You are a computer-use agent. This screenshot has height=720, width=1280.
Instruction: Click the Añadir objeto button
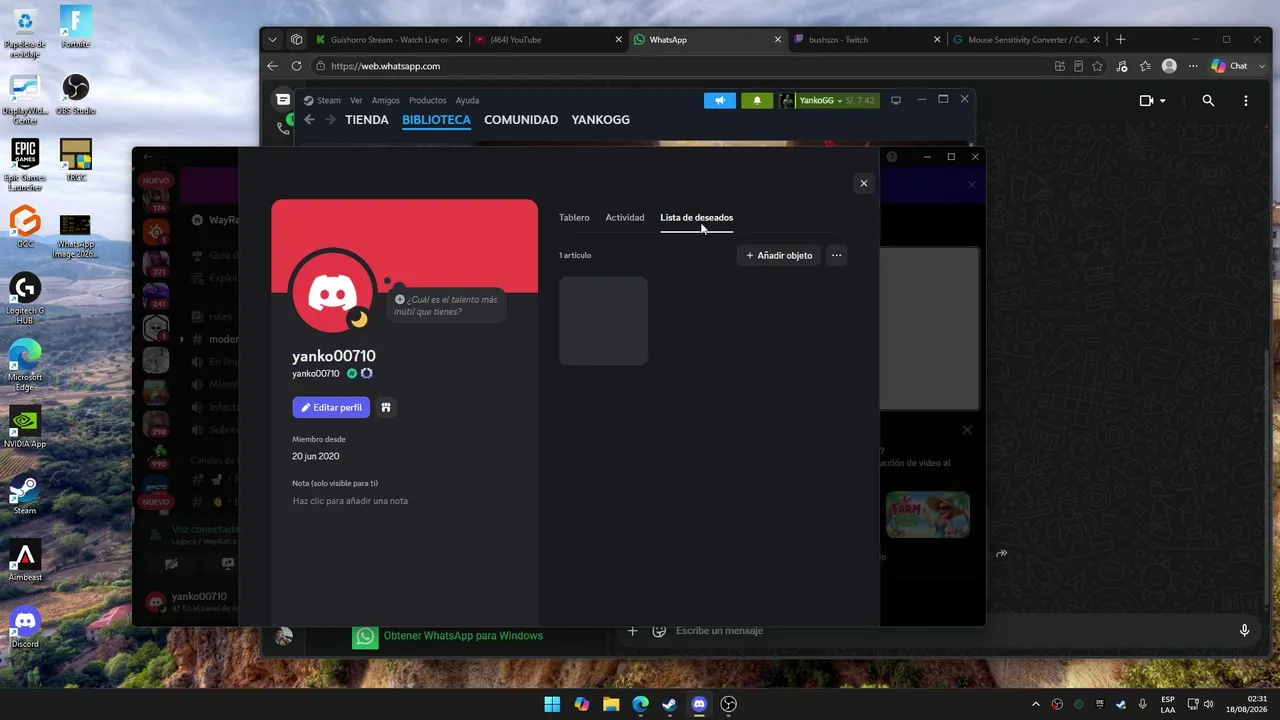tap(779, 255)
